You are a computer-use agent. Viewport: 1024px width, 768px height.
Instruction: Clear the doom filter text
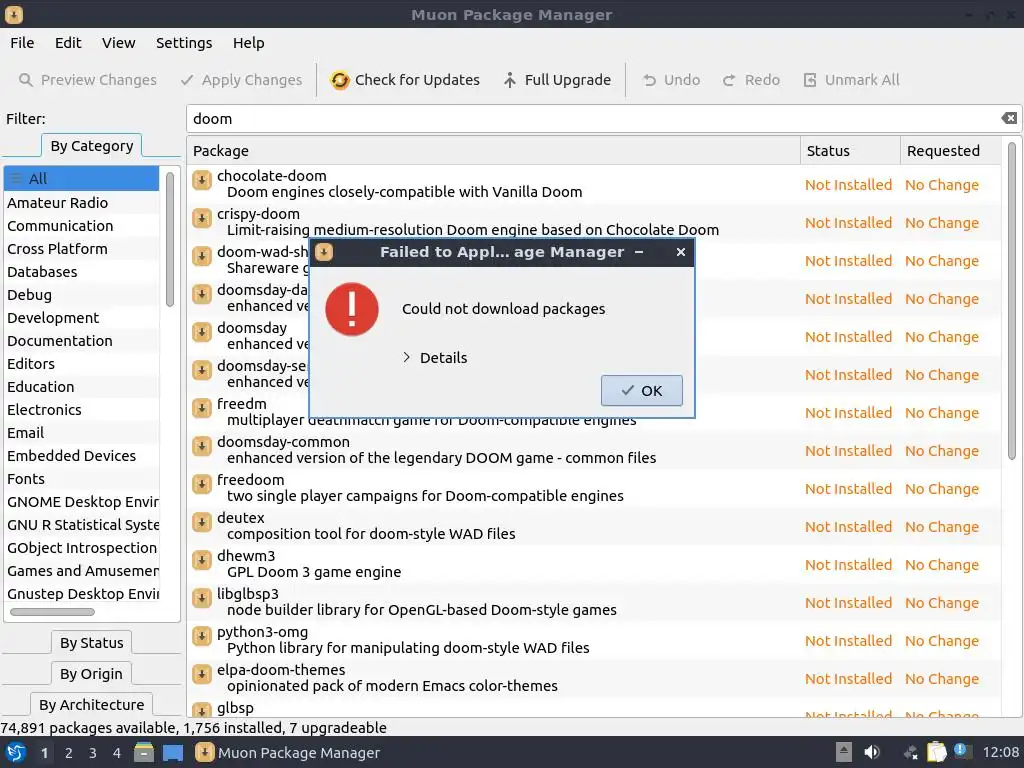[x=1009, y=118]
